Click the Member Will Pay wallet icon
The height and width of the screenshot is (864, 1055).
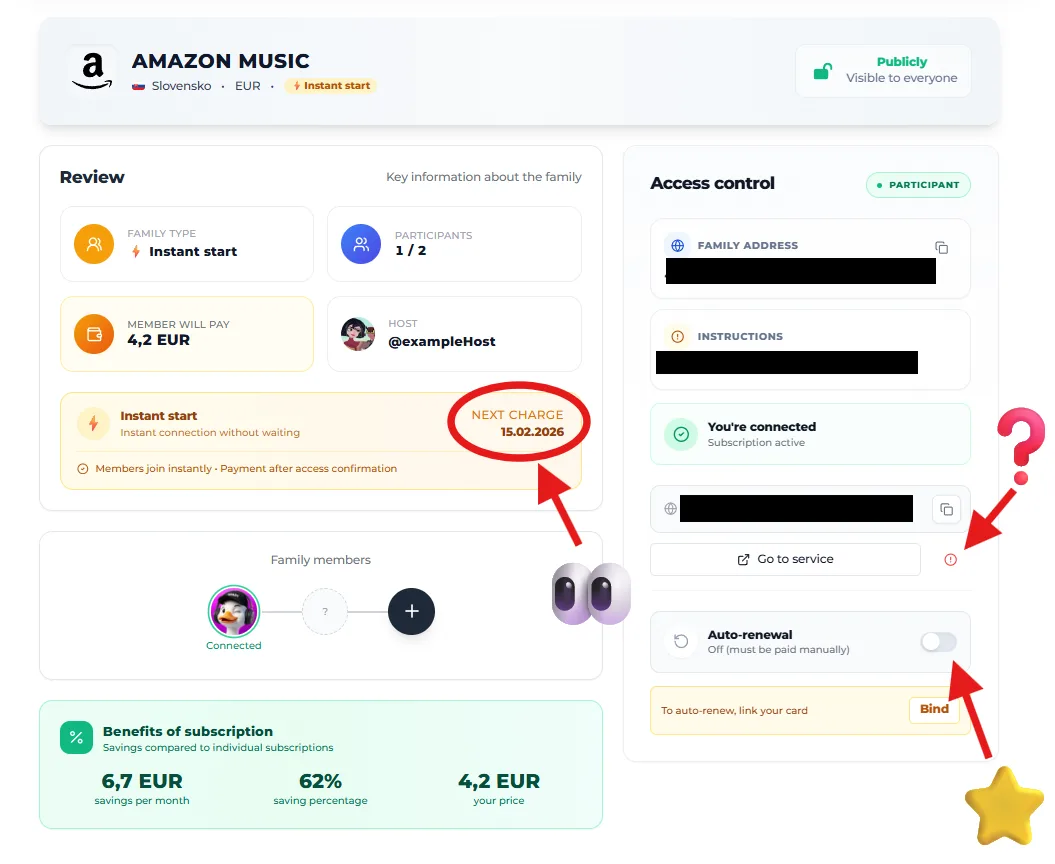point(94,334)
